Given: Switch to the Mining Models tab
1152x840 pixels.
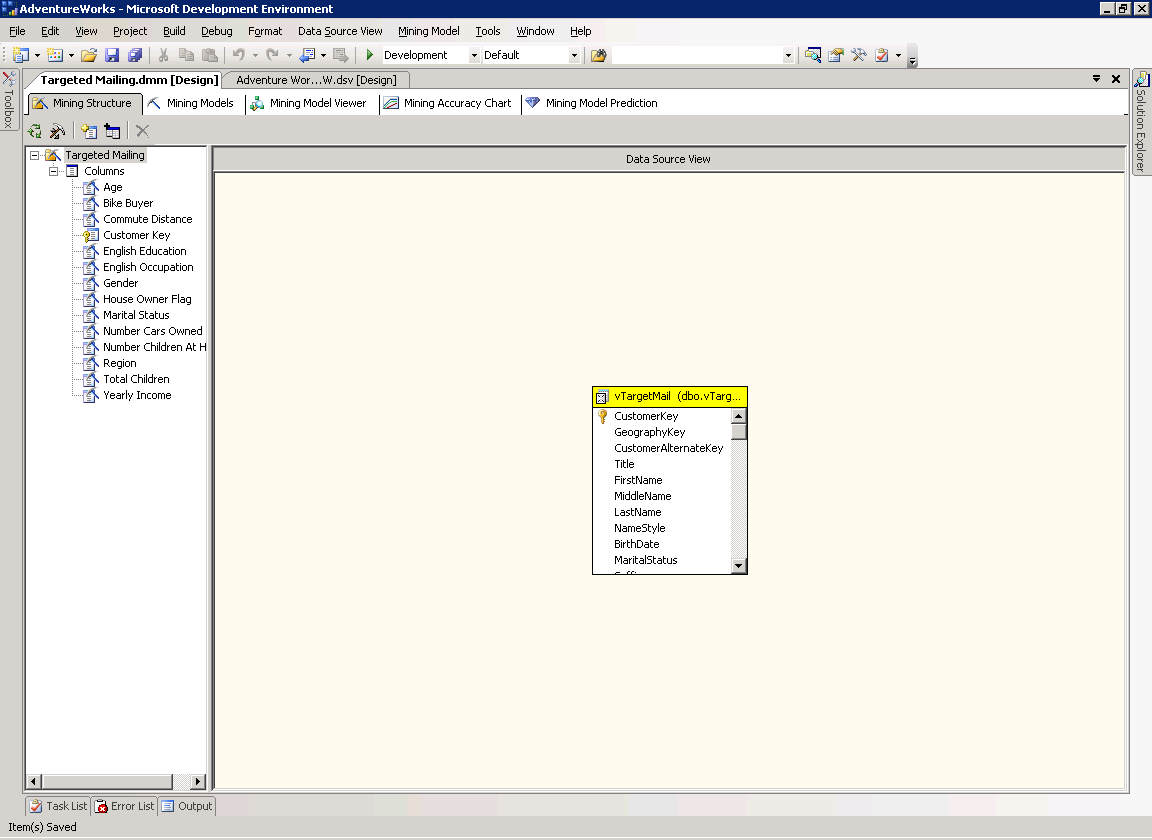Looking at the screenshot, I should [191, 104].
